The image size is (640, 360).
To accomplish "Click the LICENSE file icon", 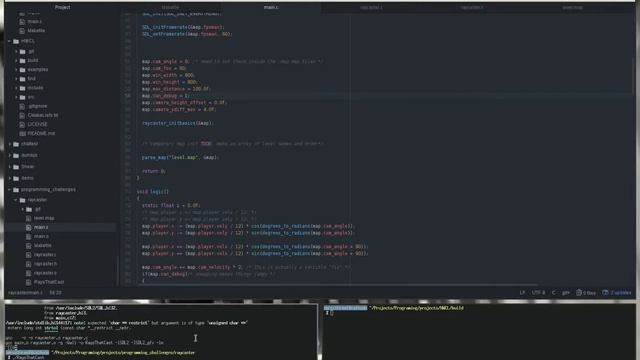I will tap(22, 124).
